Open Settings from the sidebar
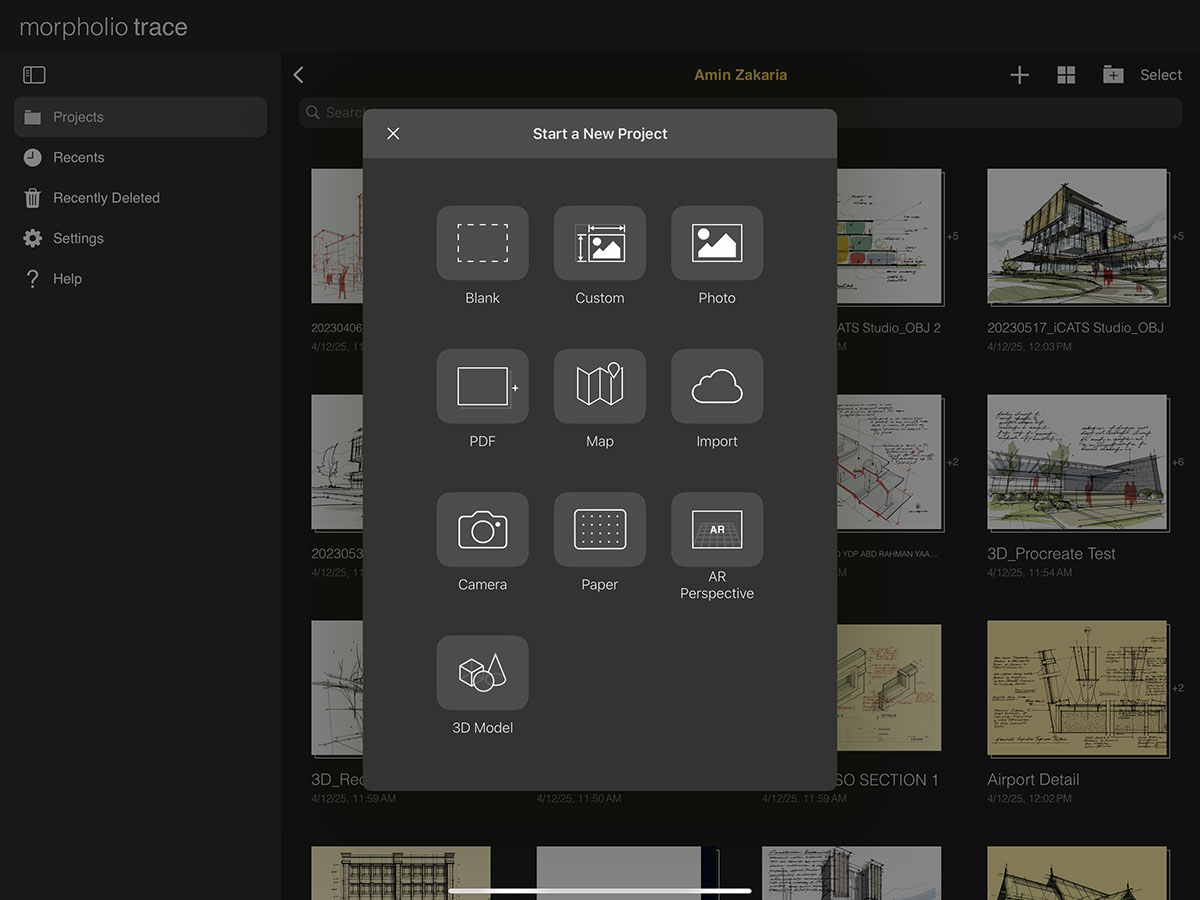 78,238
